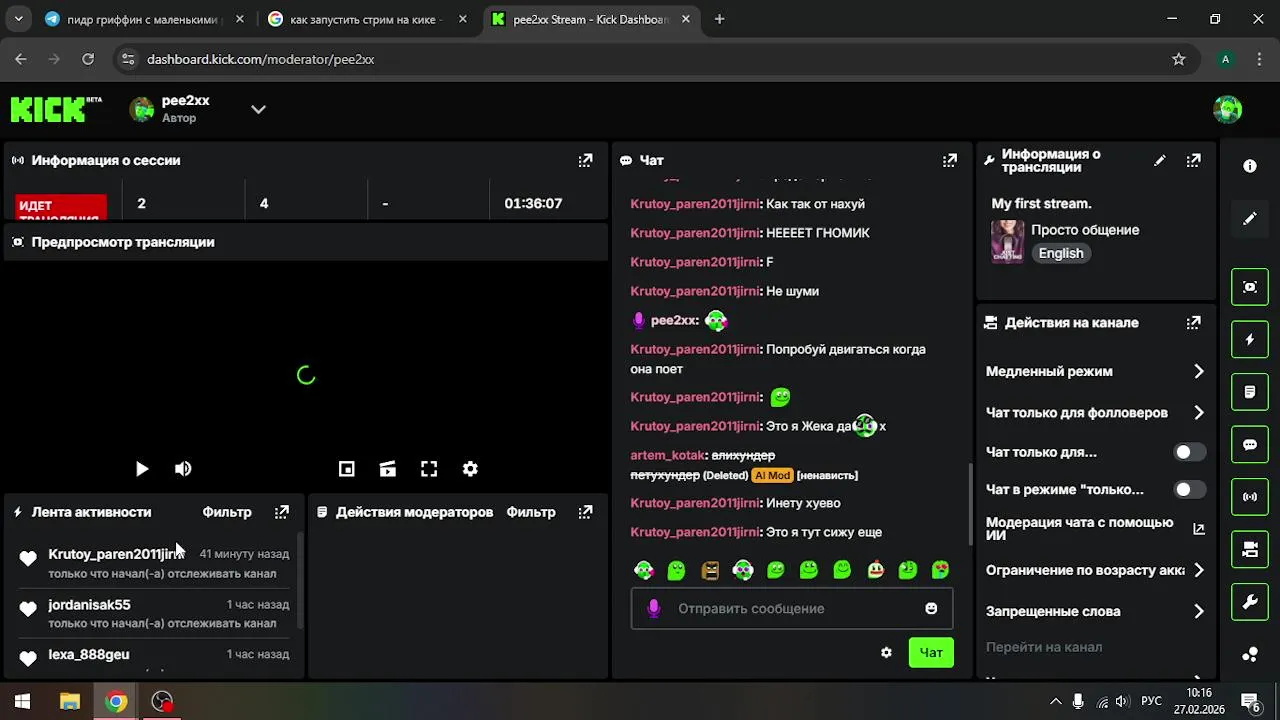Send message with the green Чат button

point(931,652)
